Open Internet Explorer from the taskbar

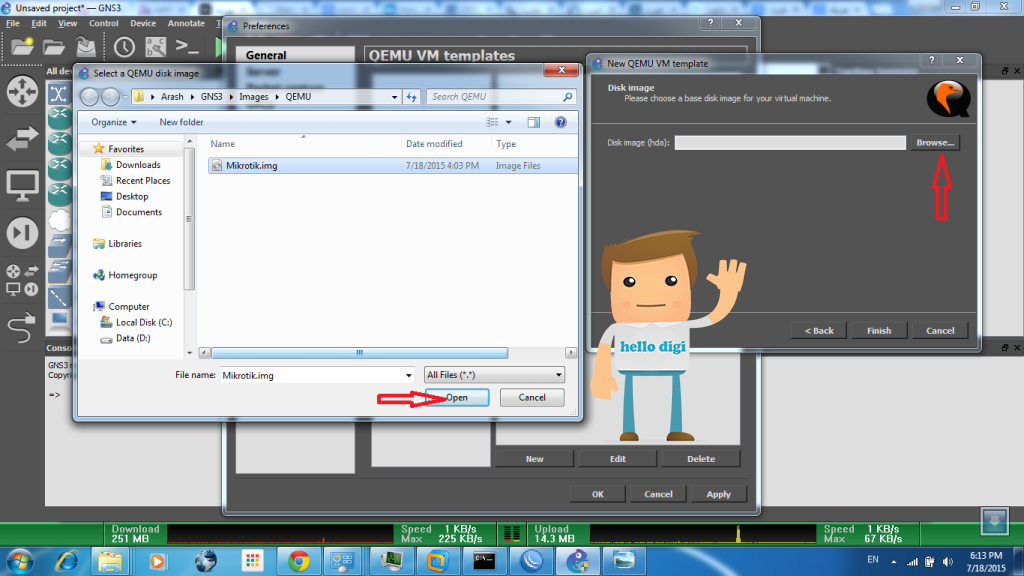(67, 561)
